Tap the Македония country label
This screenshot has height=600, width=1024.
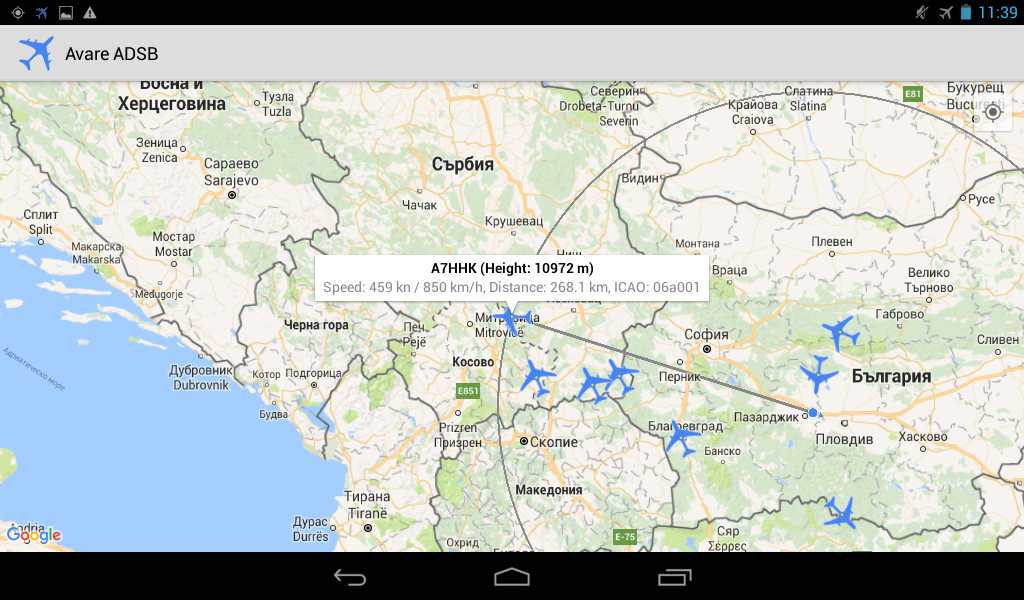(549, 490)
